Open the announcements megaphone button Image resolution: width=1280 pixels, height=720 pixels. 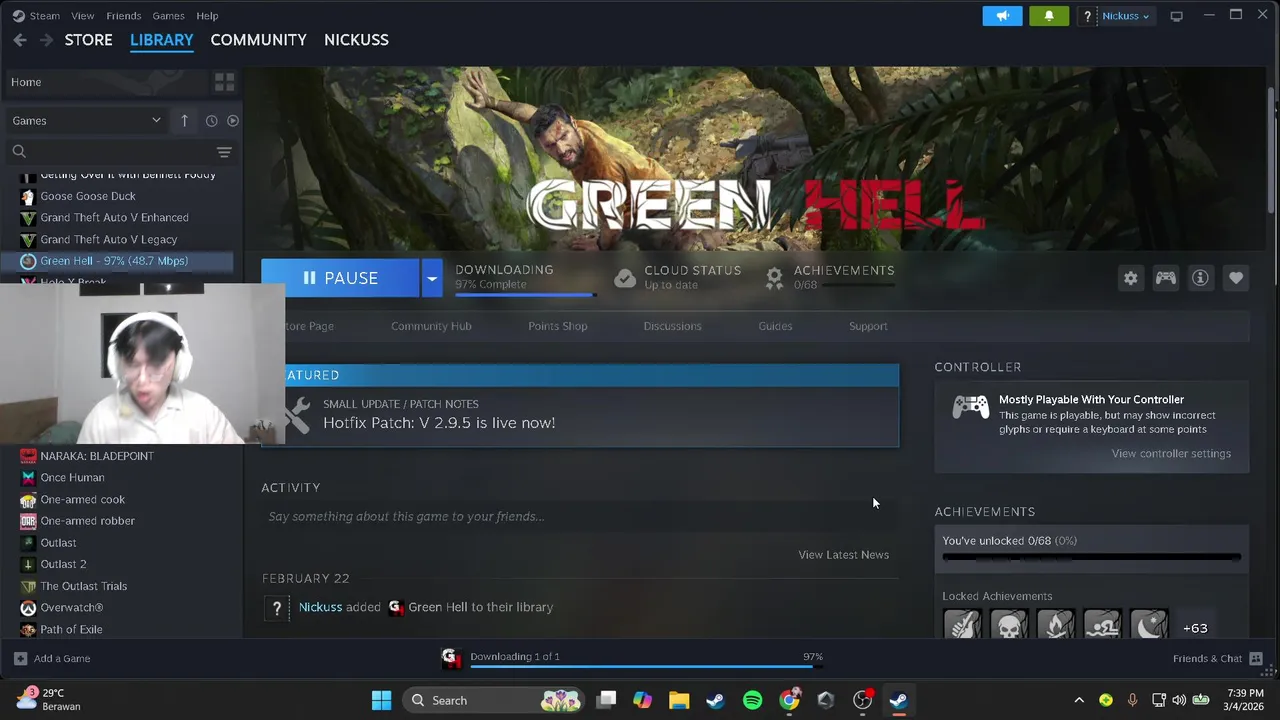(1002, 16)
